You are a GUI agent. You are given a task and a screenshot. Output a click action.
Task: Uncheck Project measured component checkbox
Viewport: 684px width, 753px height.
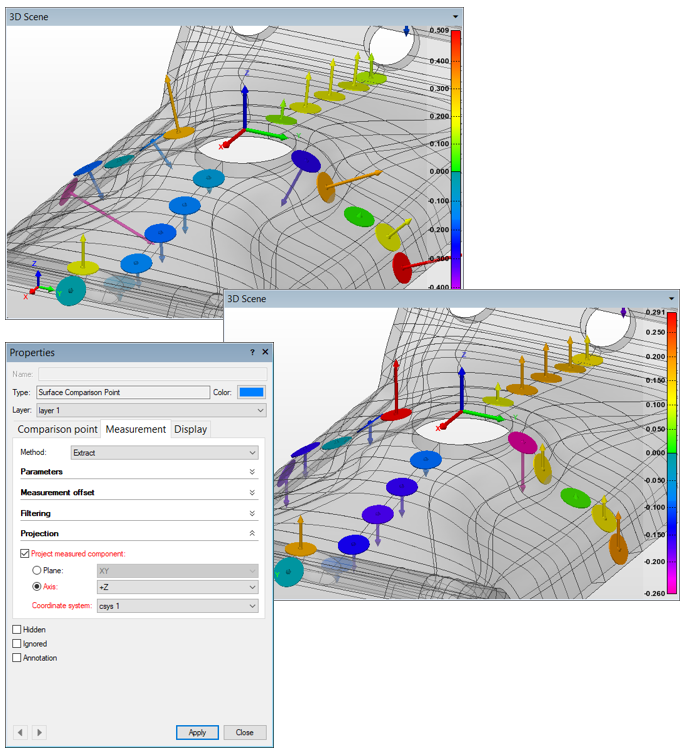point(25,554)
